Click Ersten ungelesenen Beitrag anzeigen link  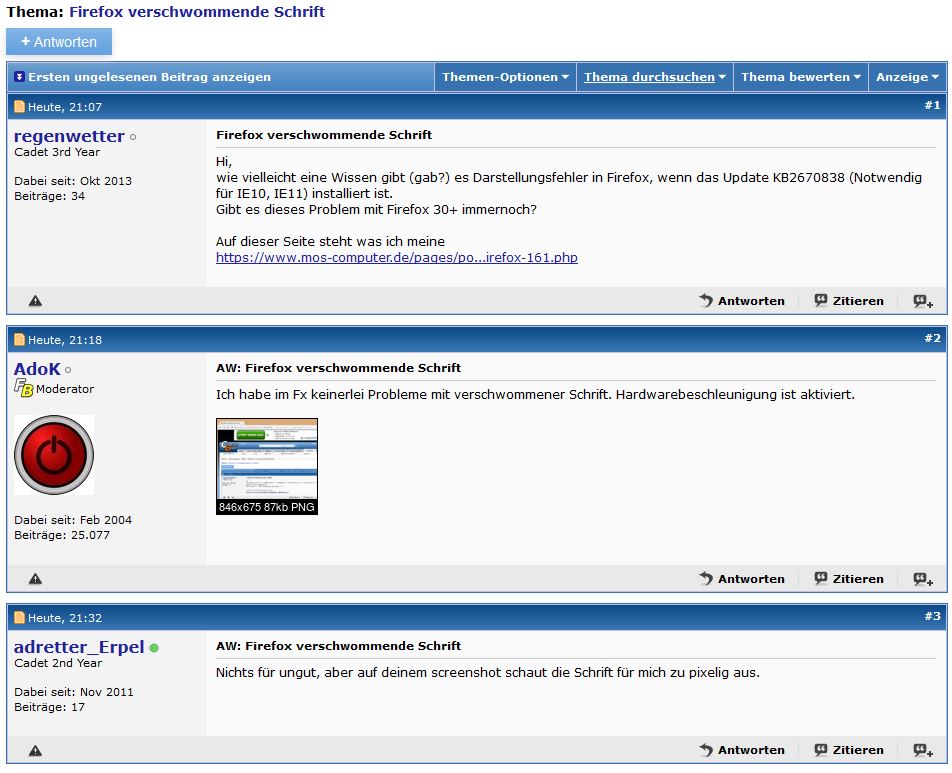point(149,77)
